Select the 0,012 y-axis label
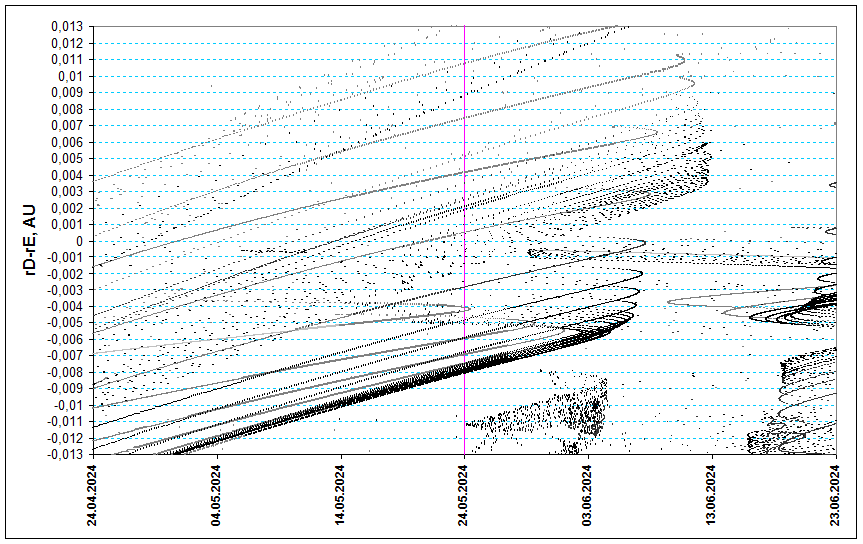 tap(68, 43)
